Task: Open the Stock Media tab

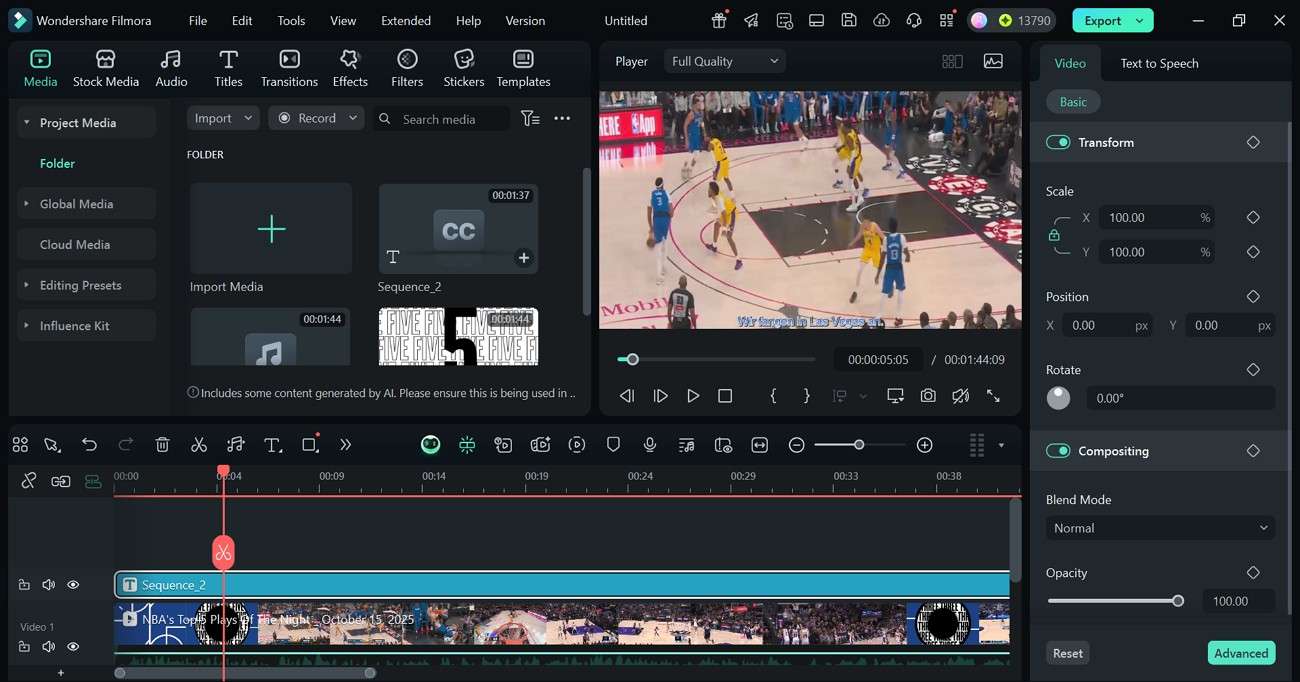Action: (x=105, y=68)
